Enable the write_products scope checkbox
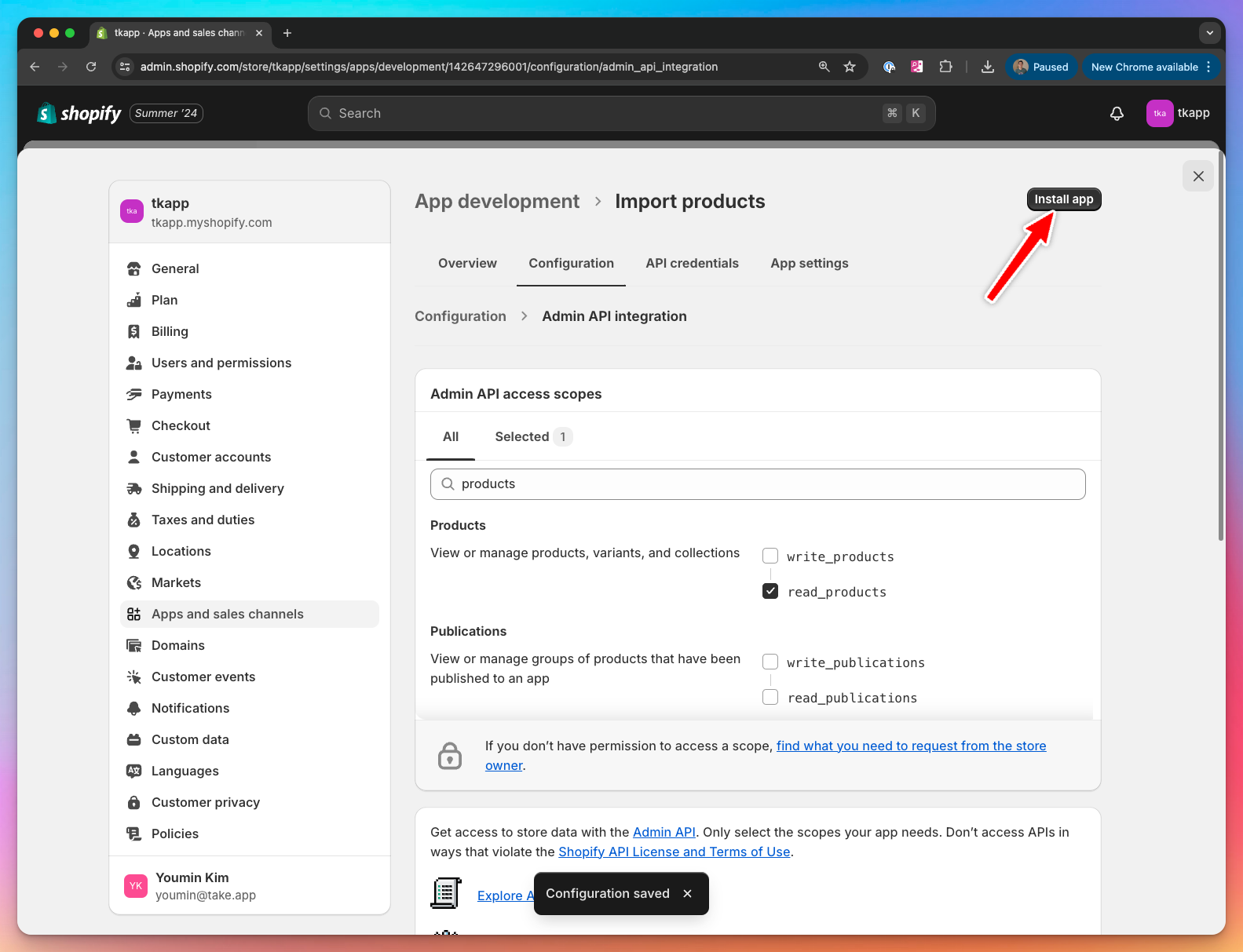 [770, 556]
